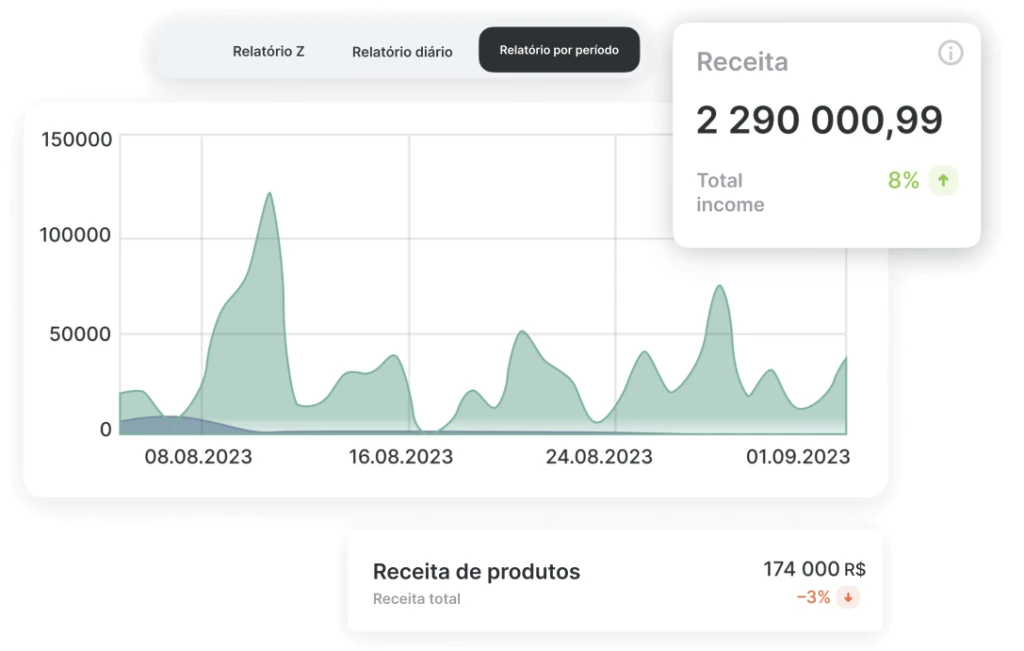This screenshot has height=651, width=1024.
Task: Click the 150000 y-axis label
Action: (76, 140)
